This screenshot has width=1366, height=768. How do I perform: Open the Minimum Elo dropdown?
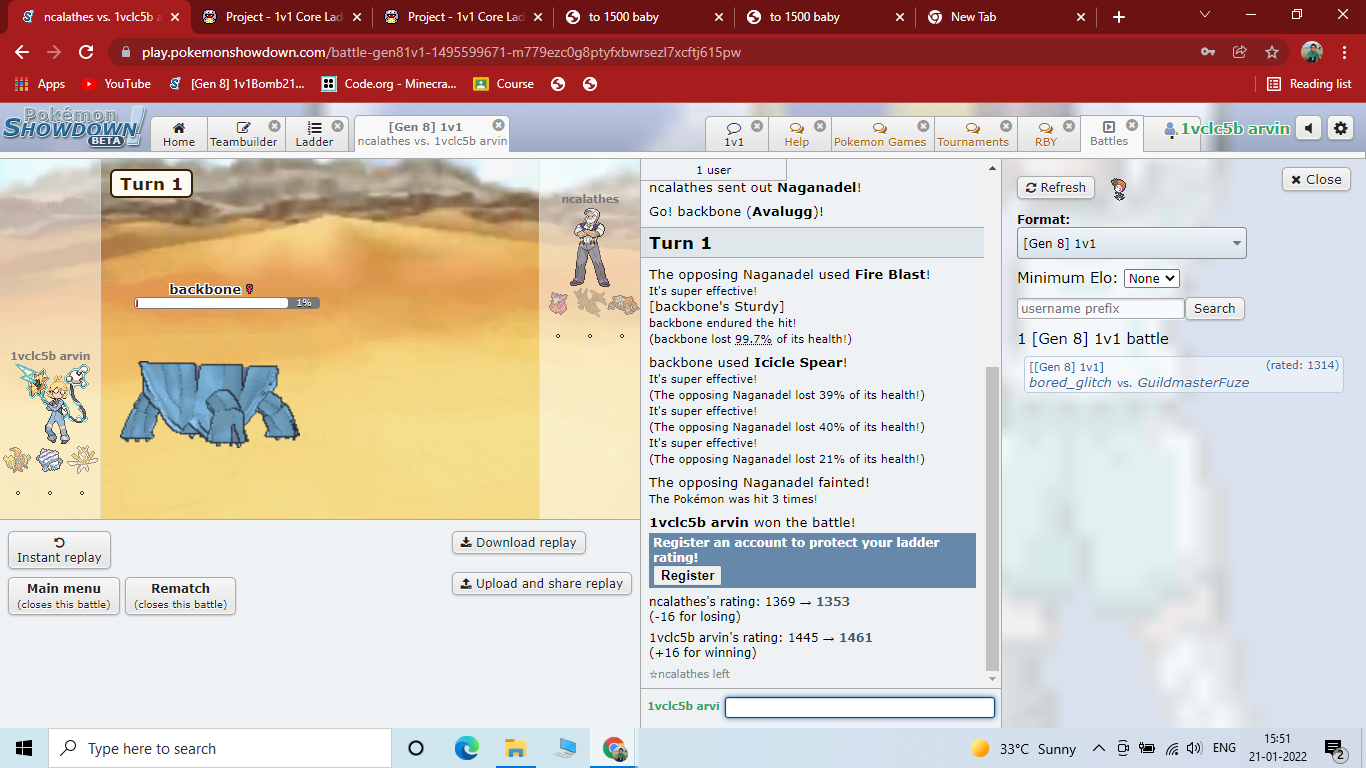(x=1152, y=279)
